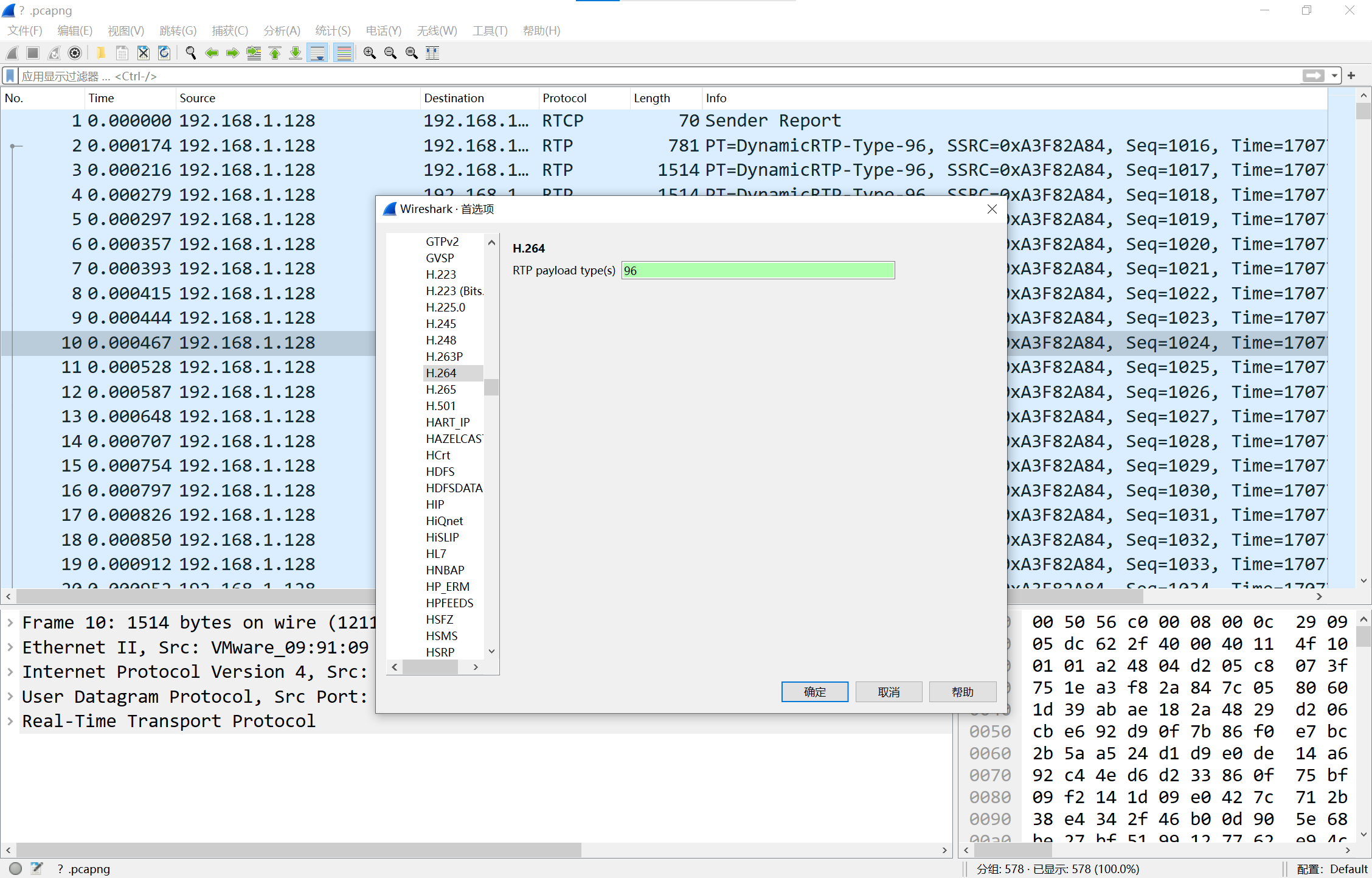Reset text to normal size
The image size is (1372, 878).
click(x=412, y=53)
